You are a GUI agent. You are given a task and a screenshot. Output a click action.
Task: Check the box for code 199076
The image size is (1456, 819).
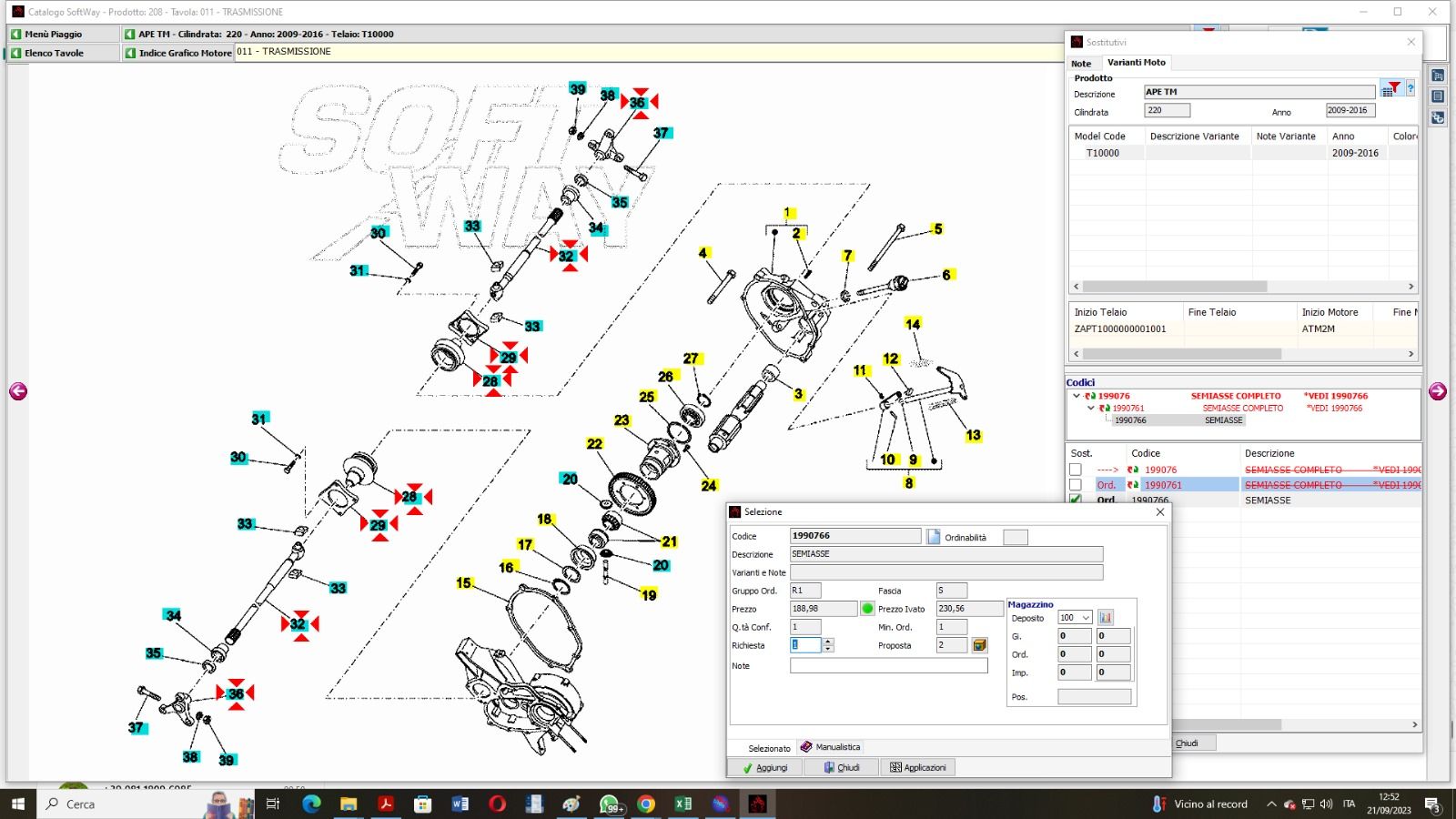[x=1076, y=470]
